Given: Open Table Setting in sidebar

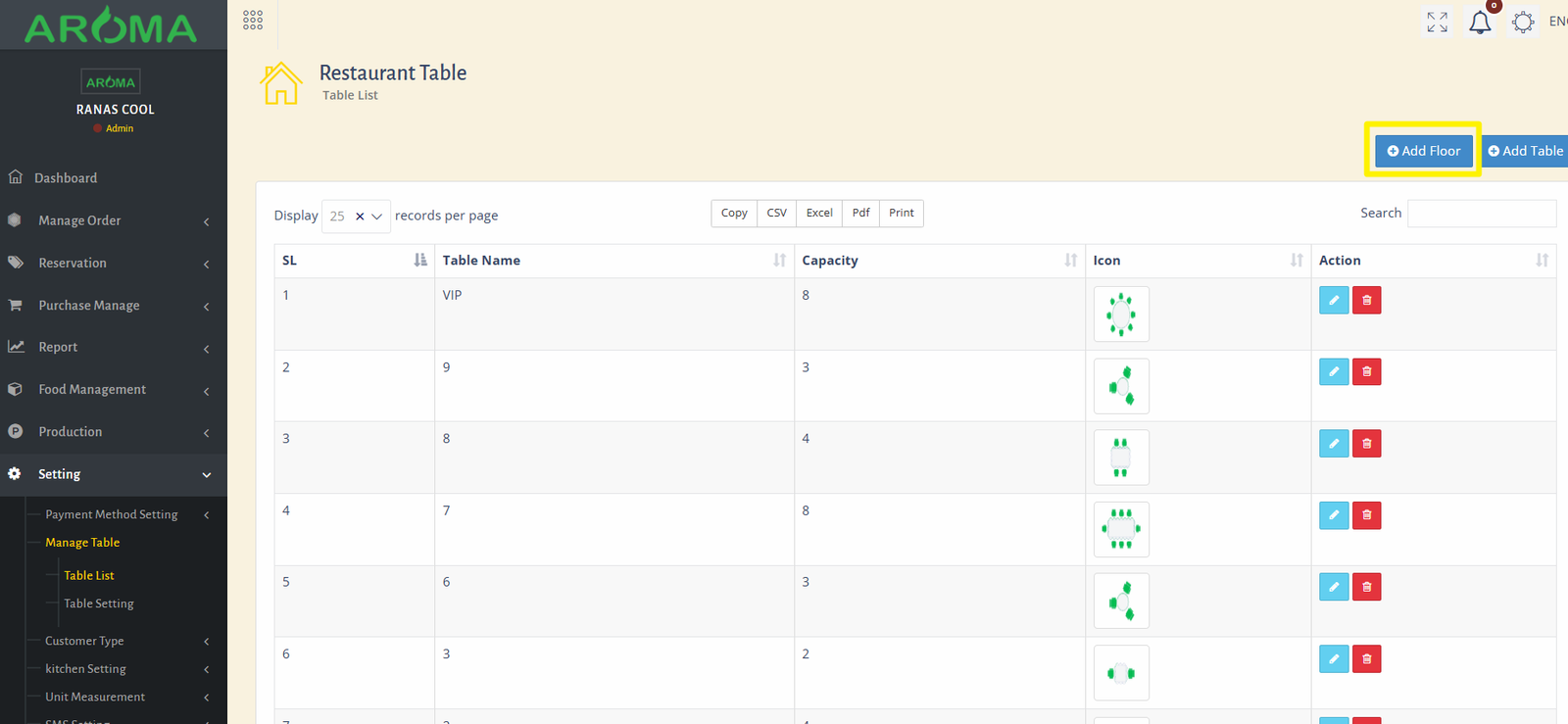Looking at the screenshot, I should (x=99, y=603).
